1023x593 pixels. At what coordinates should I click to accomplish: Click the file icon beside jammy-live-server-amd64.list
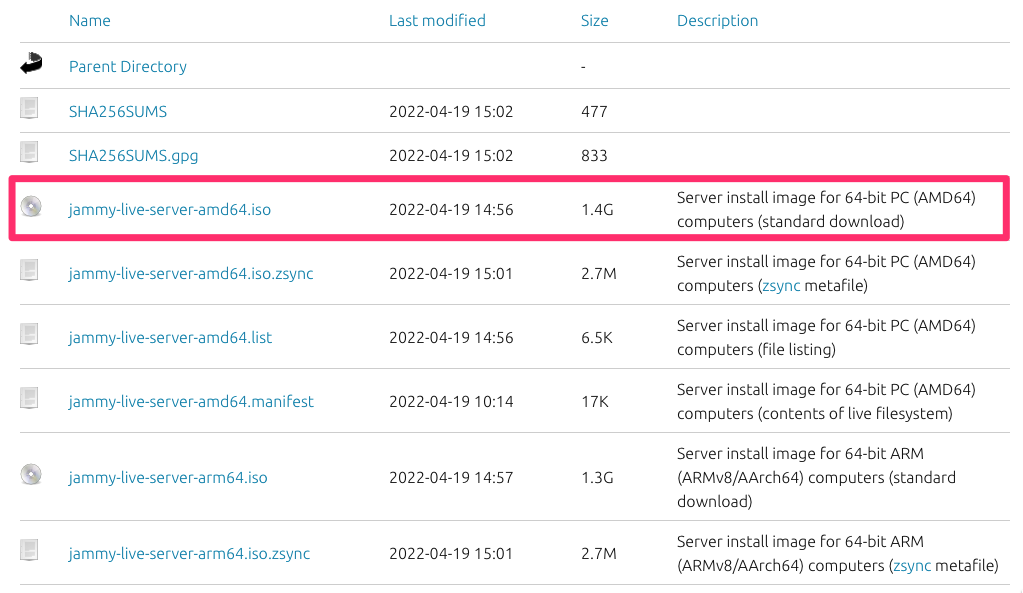29,334
